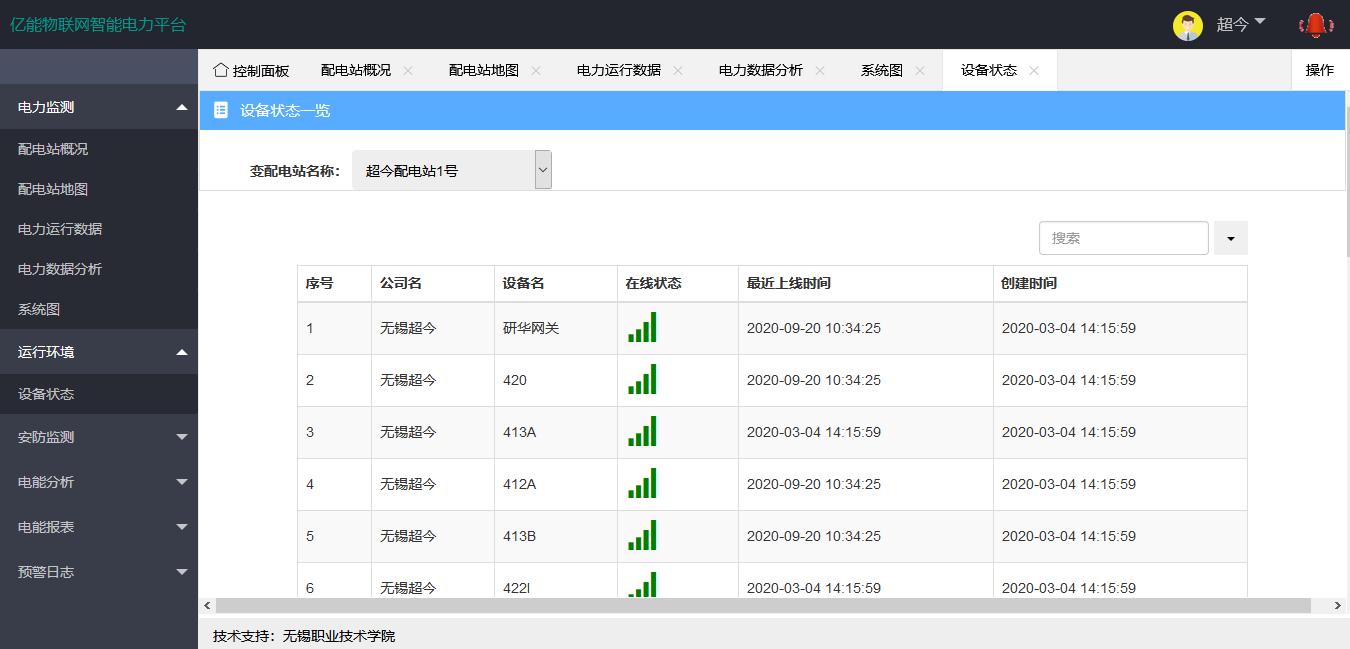Screen dimensions: 1350x649
Task: Open dropdown arrow next to search box
Action: (x=1230, y=239)
